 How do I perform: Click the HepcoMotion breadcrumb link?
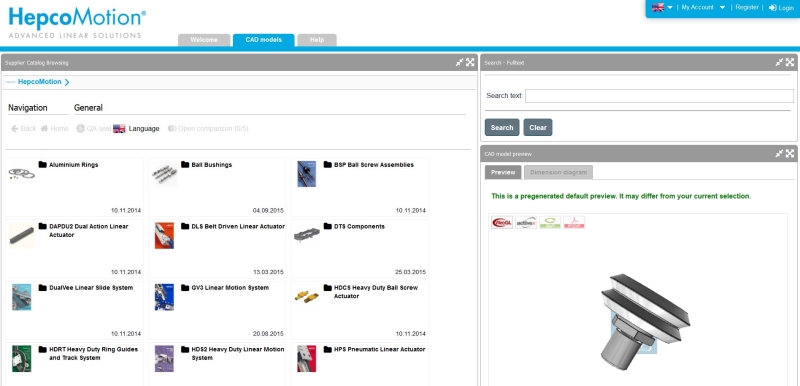tap(39, 82)
